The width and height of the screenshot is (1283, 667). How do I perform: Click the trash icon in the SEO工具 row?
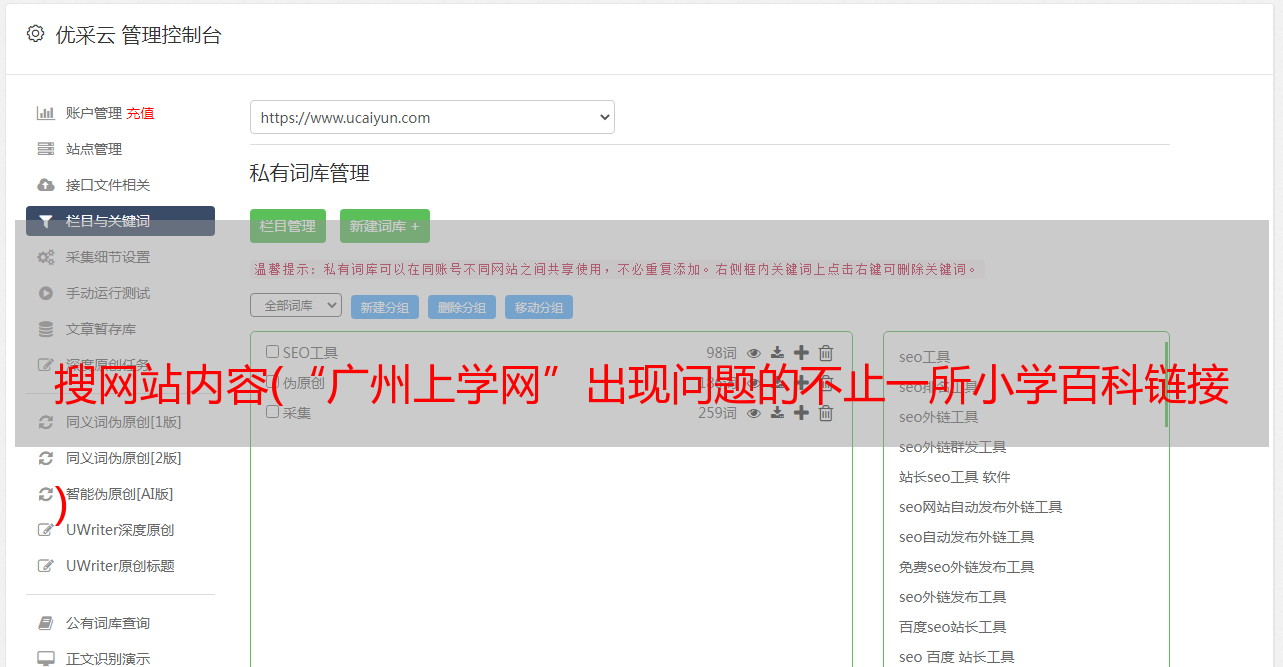(x=825, y=352)
